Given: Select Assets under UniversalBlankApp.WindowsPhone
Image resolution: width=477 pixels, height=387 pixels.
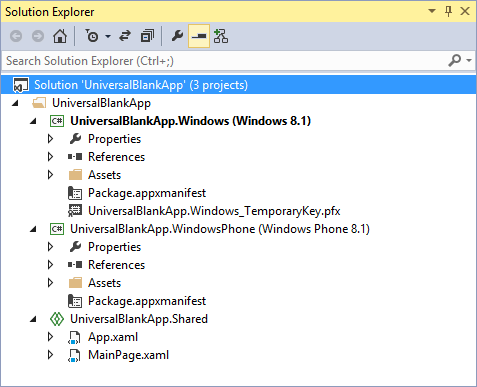Looking at the screenshot, I should (104, 283).
